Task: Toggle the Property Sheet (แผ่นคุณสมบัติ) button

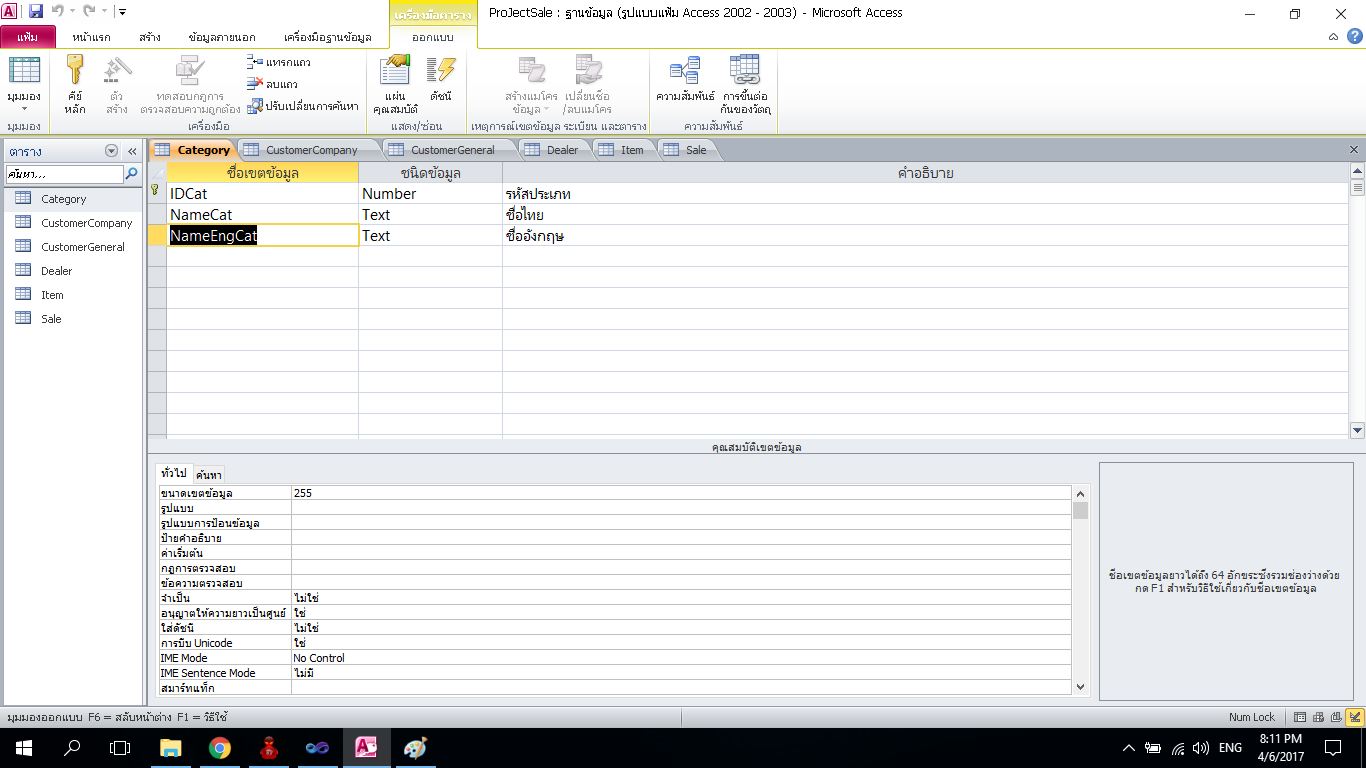Action: 395,86
